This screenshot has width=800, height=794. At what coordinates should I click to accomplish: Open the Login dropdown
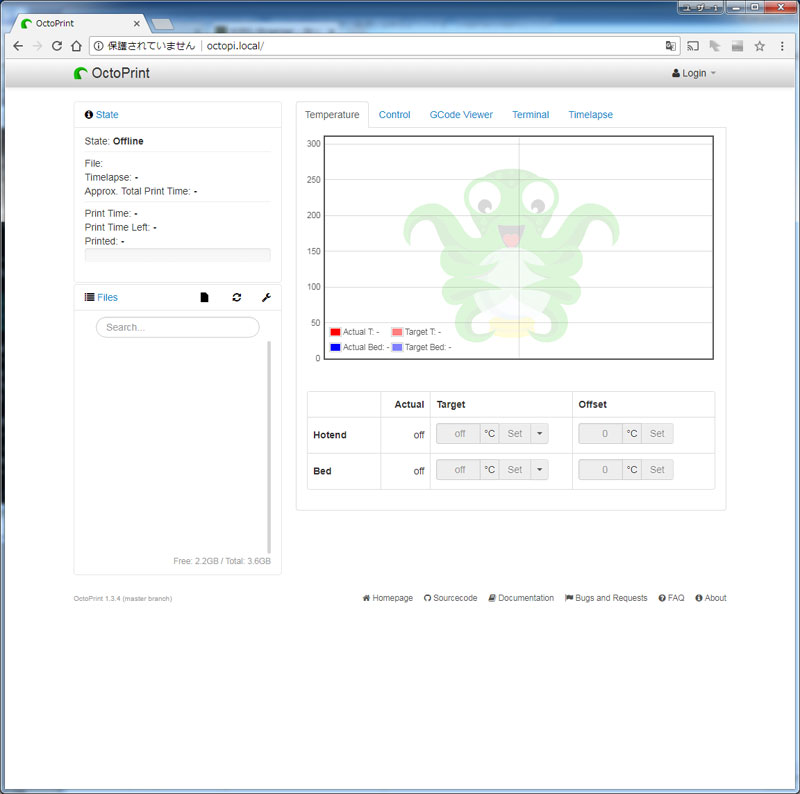(x=694, y=73)
